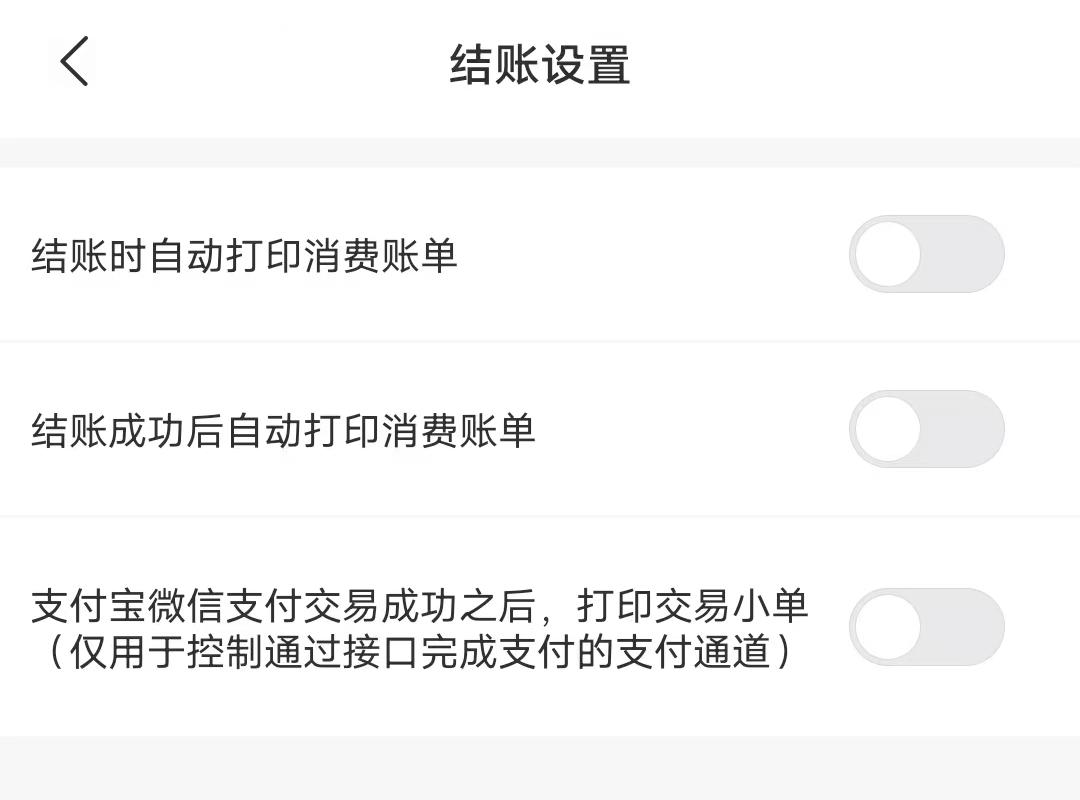This screenshot has width=1080, height=800.
Task: Tap the 结账时自动打印消费账单 label text
Action: (244, 256)
